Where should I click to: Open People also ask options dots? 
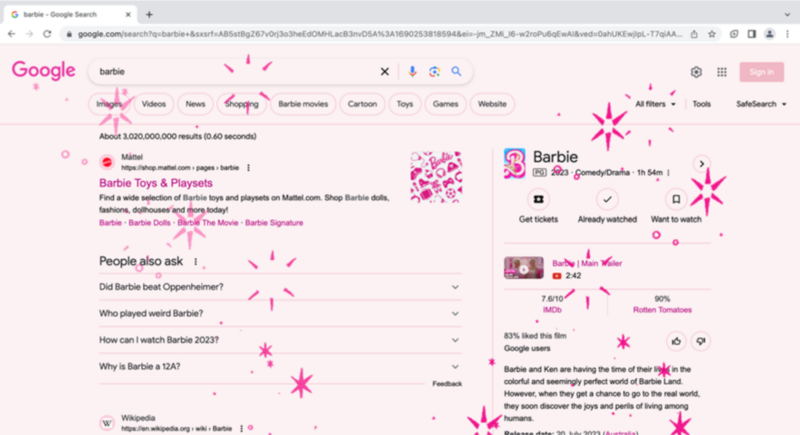click(x=195, y=262)
